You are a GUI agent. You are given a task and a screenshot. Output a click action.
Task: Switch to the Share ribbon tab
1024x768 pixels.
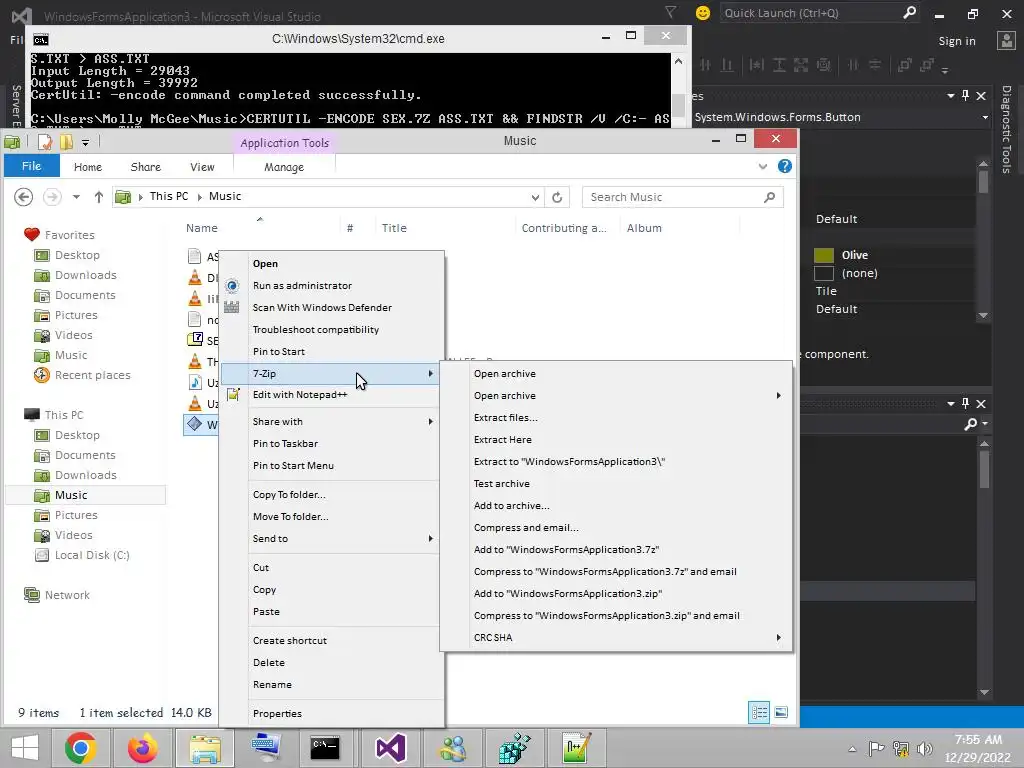[x=146, y=167]
